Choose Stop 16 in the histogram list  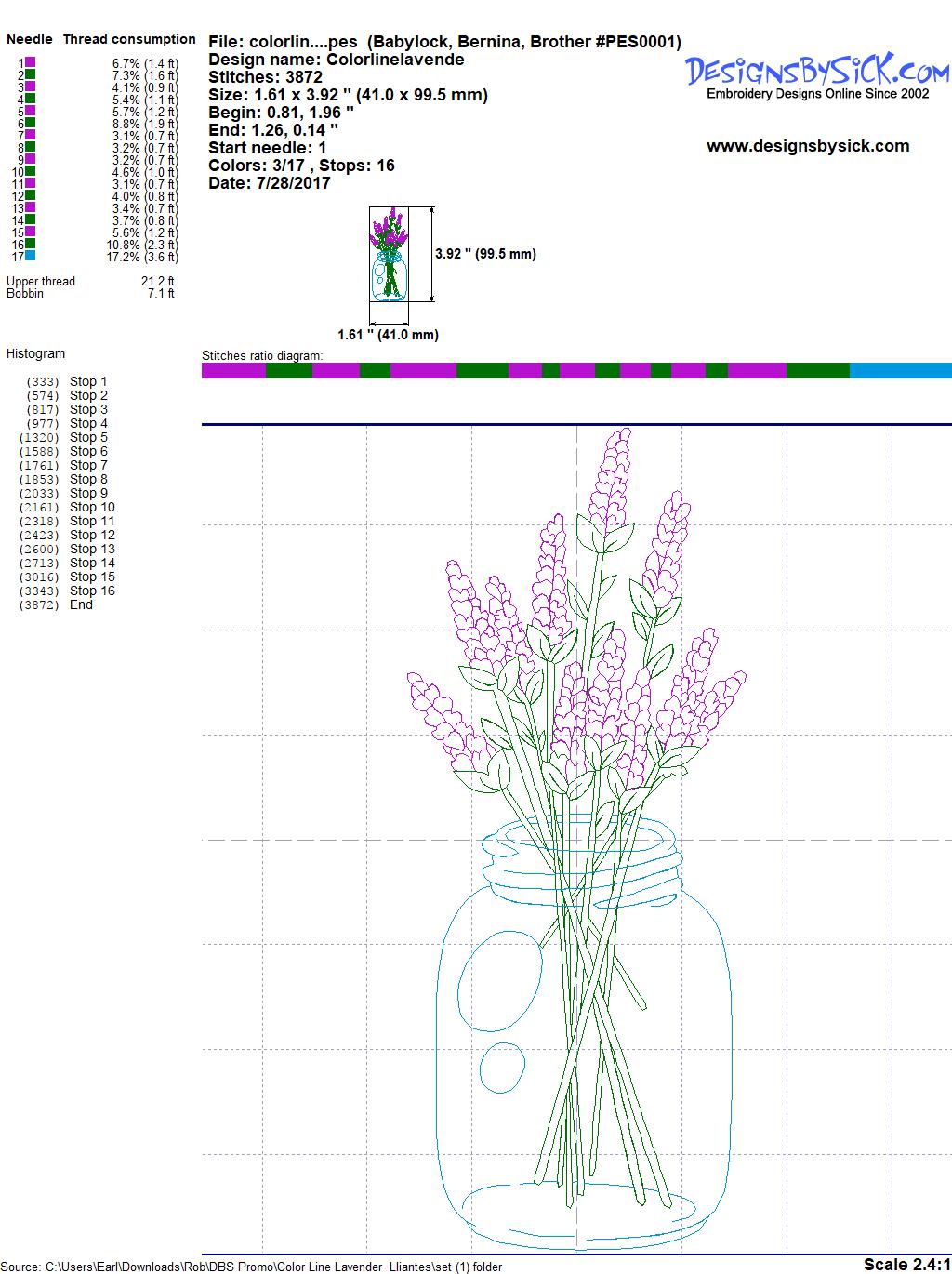coord(92,591)
